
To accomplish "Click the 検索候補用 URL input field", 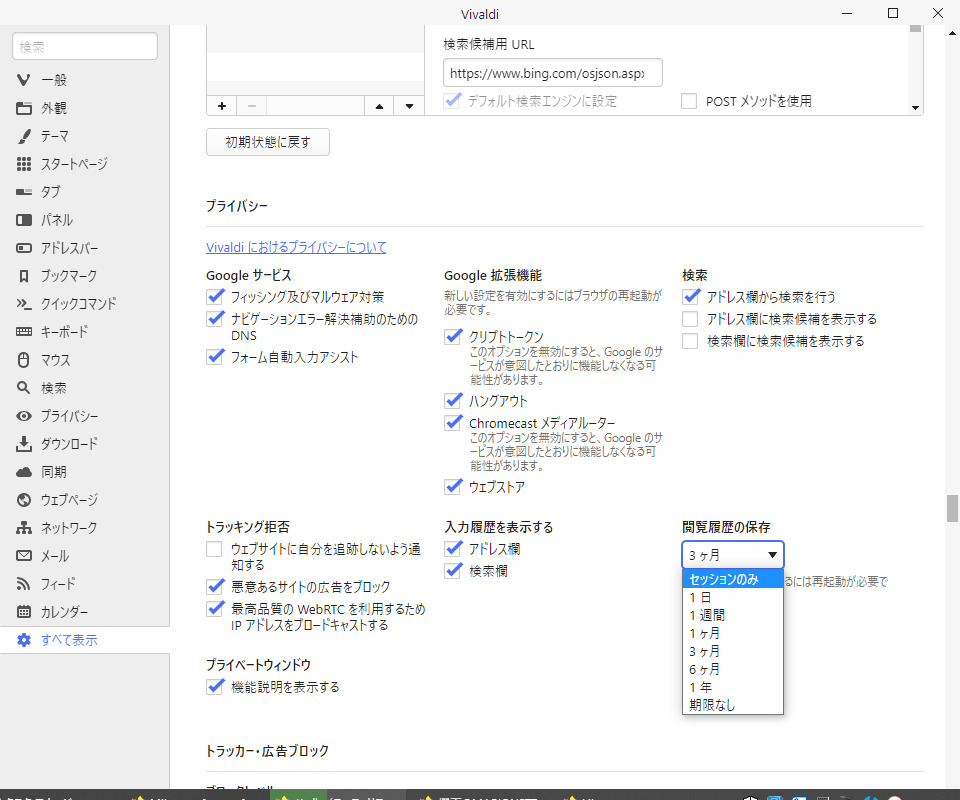I will [x=552, y=73].
